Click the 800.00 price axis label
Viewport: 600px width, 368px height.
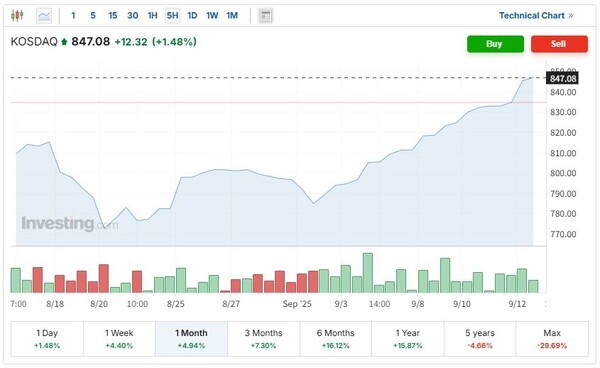point(563,173)
